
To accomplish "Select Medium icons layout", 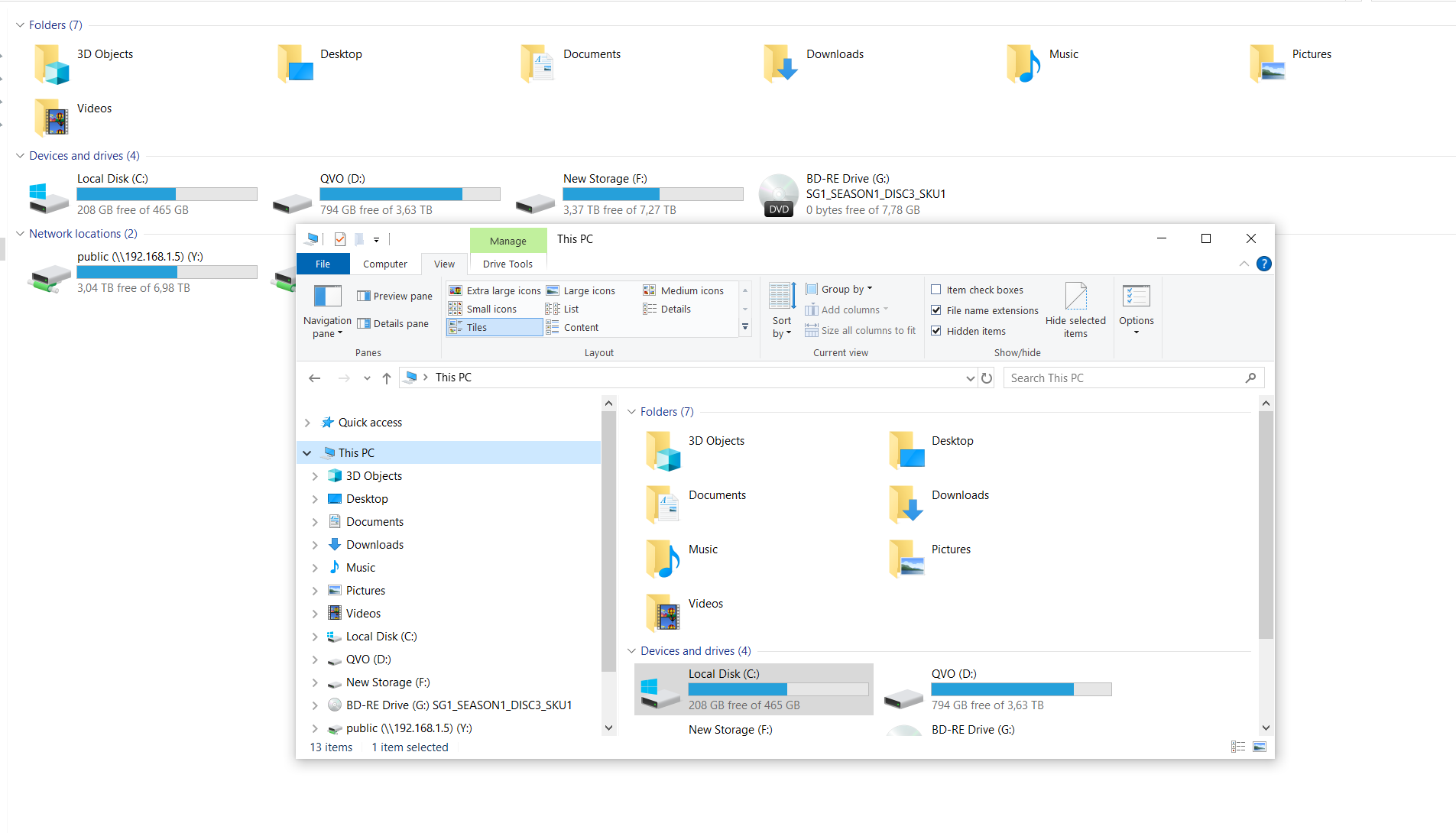I will click(683, 290).
